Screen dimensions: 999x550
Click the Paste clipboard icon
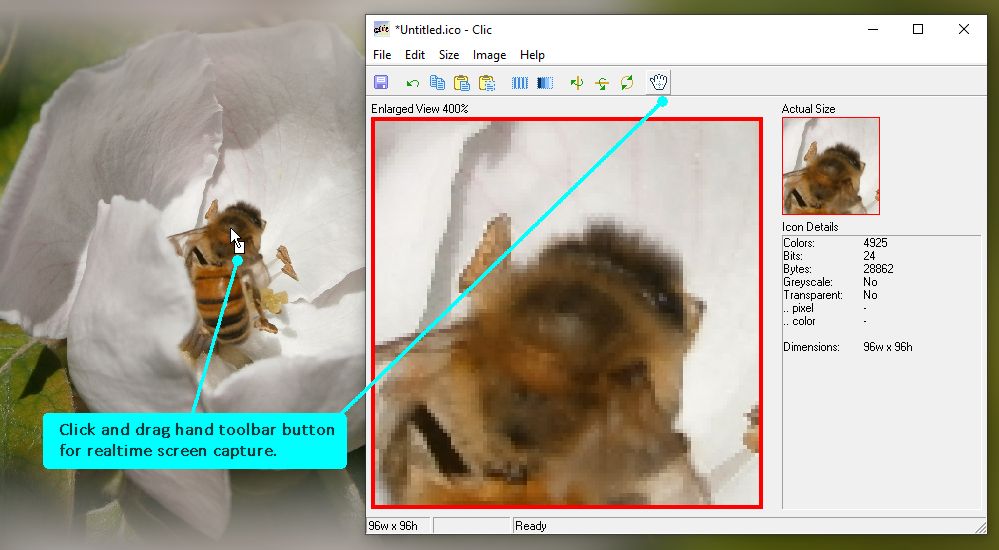coord(462,82)
